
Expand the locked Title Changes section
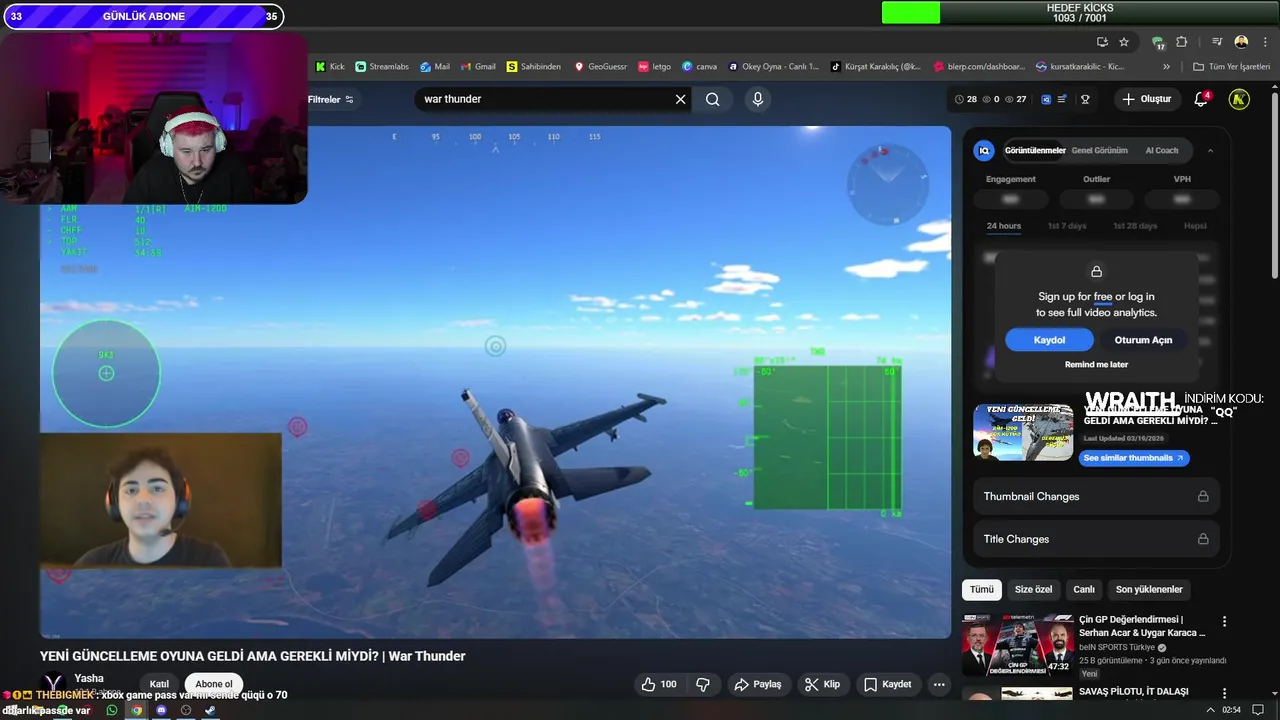point(1096,539)
